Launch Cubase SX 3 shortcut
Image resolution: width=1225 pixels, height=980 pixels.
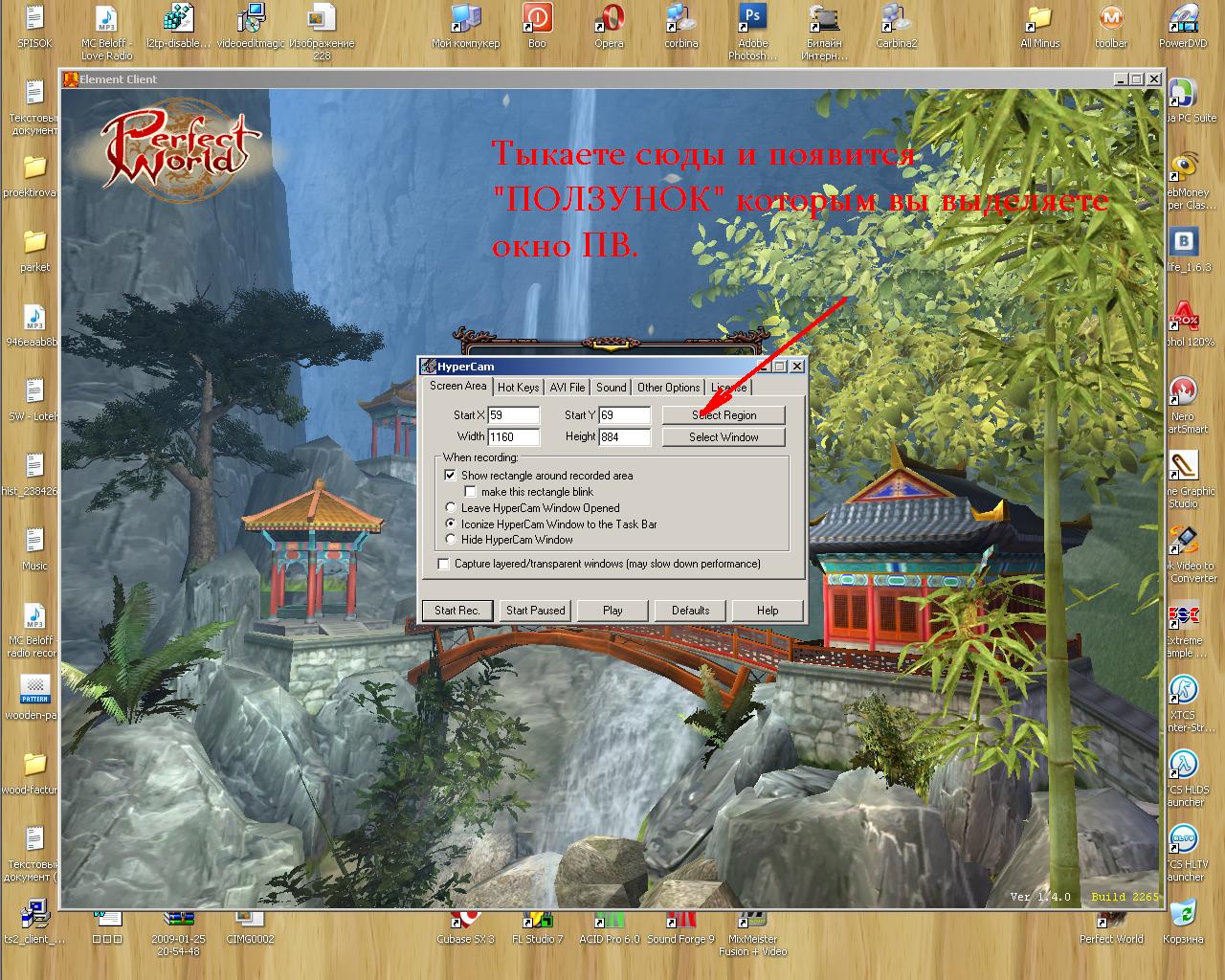pos(465,927)
